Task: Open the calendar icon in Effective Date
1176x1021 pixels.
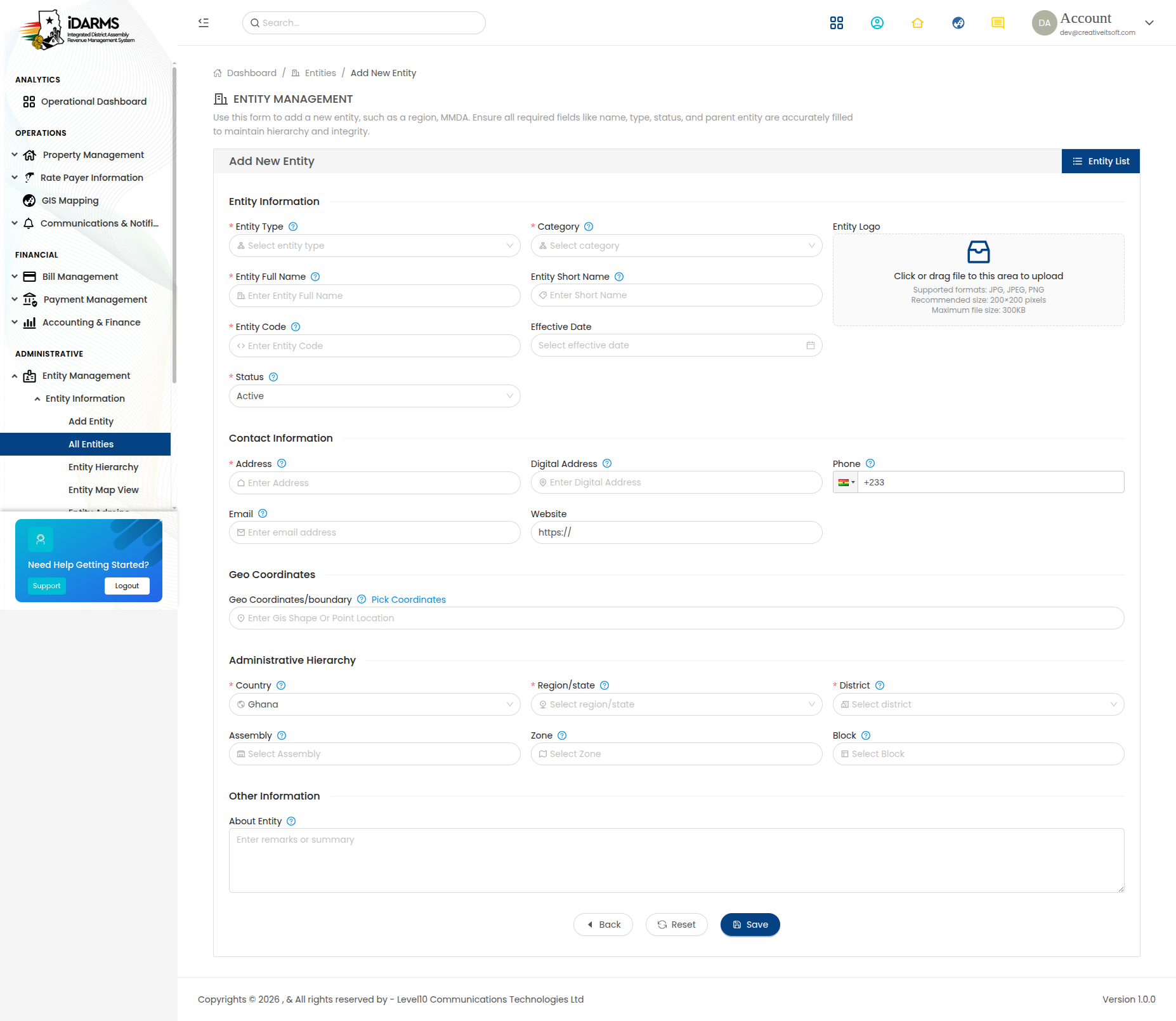Action: [811, 345]
